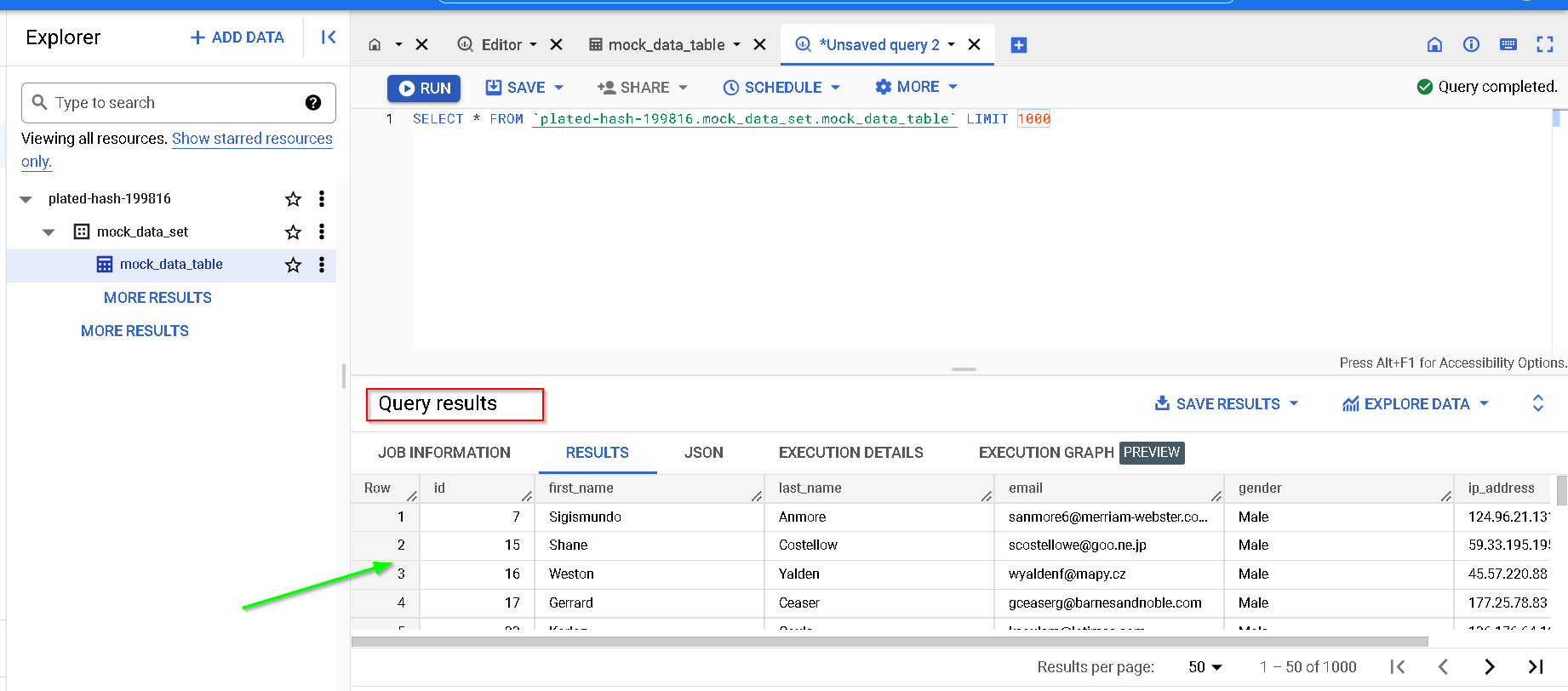Click the scostellowe@goo.ne.jp cell

click(1108, 545)
